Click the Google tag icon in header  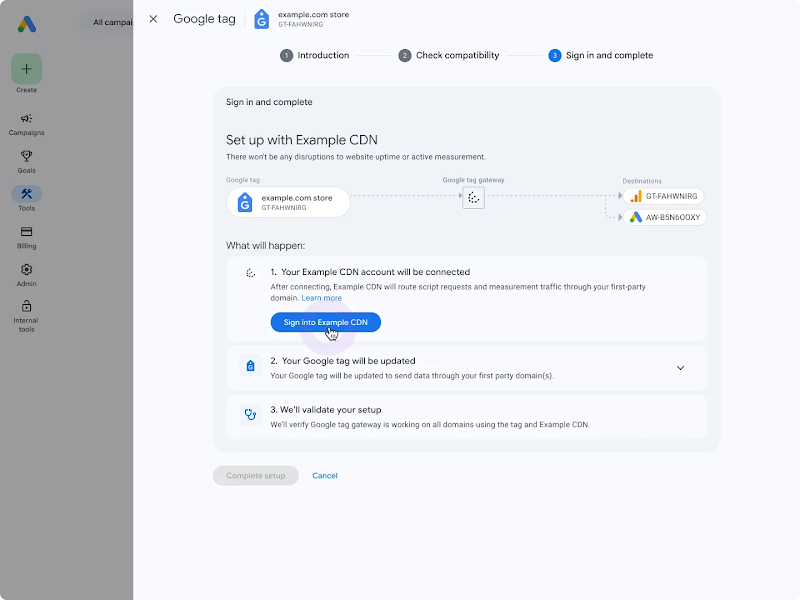pyautogui.click(x=261, y=19)
